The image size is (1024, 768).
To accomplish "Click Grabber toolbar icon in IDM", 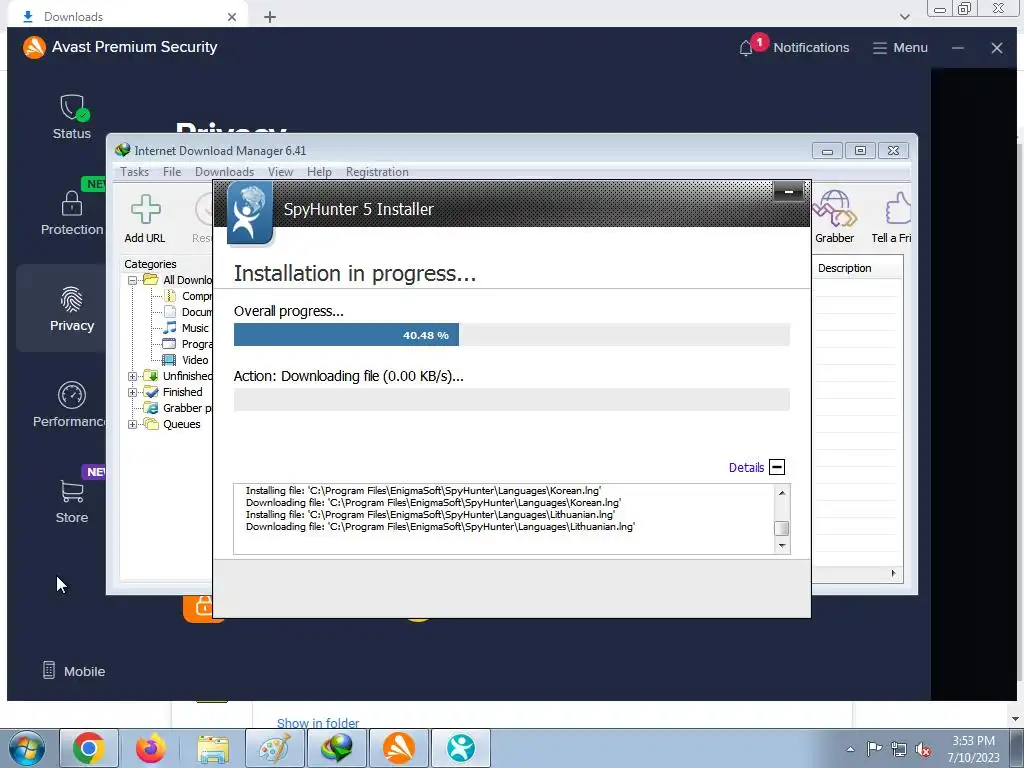I will [x=834, y=217].
